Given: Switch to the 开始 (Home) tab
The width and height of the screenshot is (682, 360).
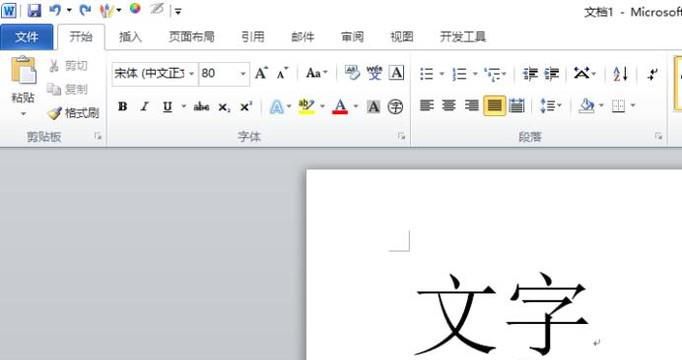Looking at the screenshot, I should click(81, 37).
